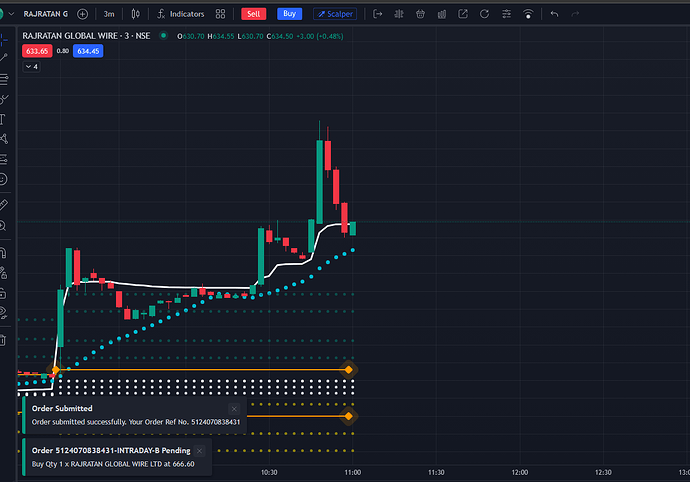The image size is (690, 482).
Task: Open the market depth ladder icon
Action: (x=399, y=14)
